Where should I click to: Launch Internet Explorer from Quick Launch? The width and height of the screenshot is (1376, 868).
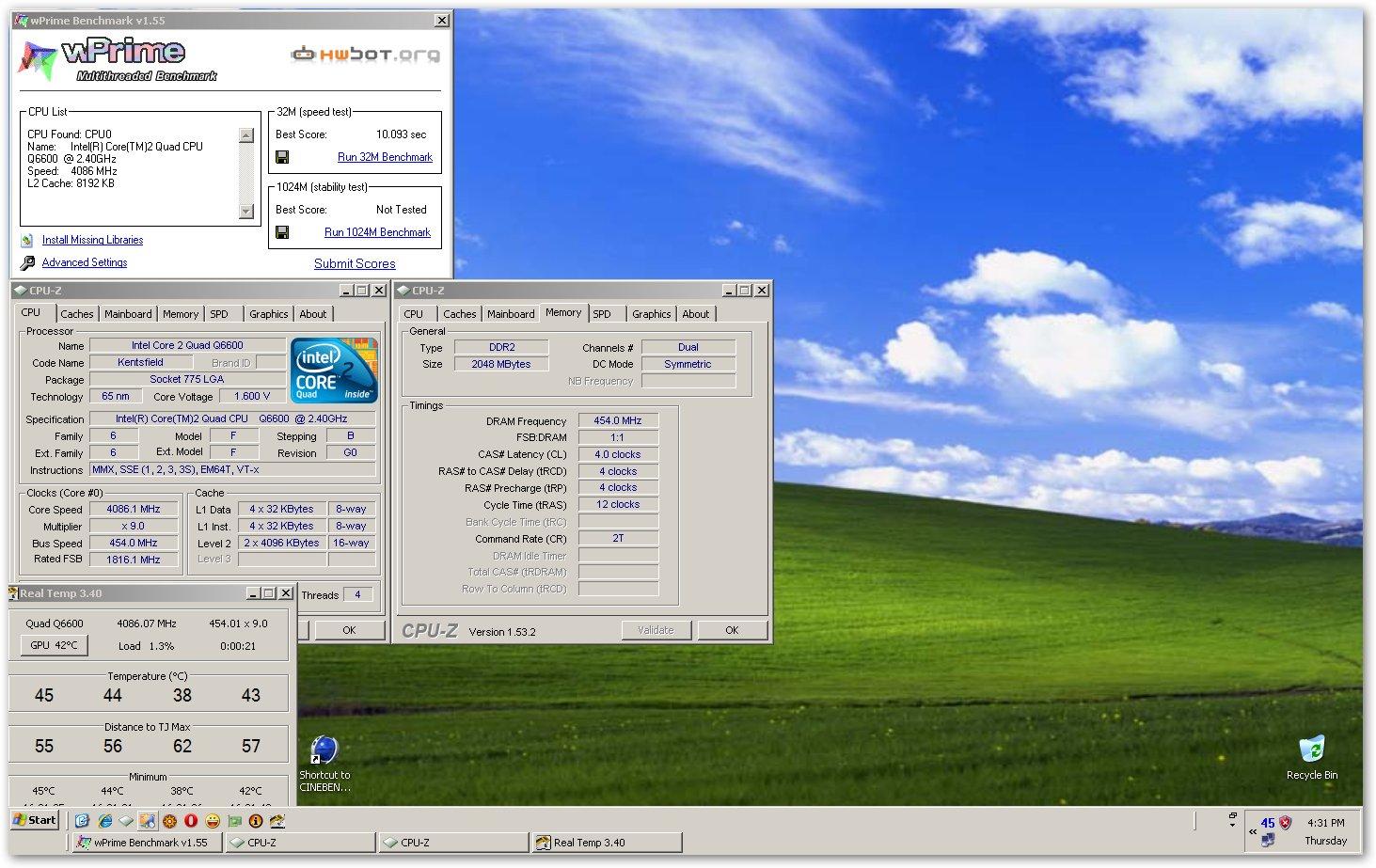coord(104,821)
